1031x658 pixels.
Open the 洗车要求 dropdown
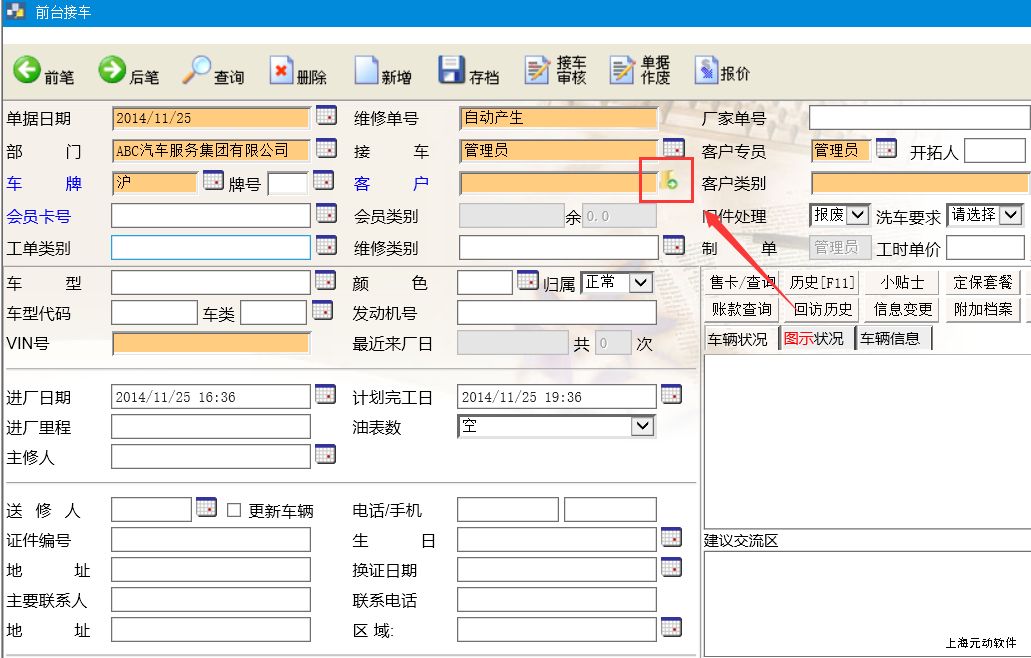point(1010,215)
